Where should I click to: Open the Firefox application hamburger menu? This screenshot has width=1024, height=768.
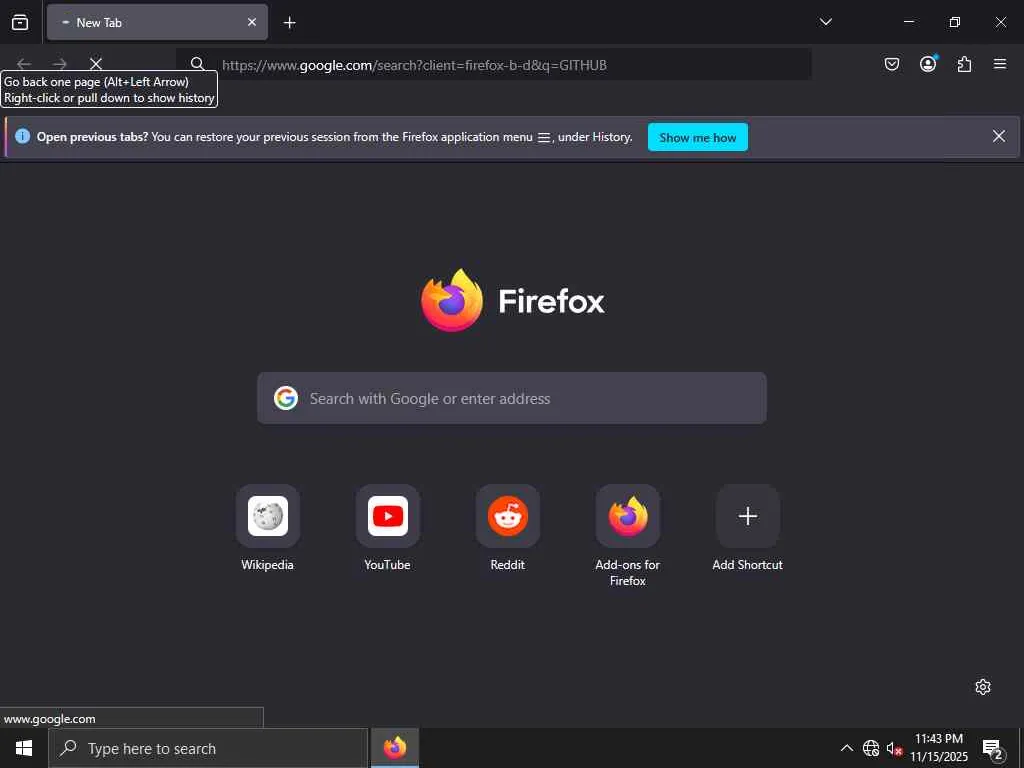[1000, 64]
